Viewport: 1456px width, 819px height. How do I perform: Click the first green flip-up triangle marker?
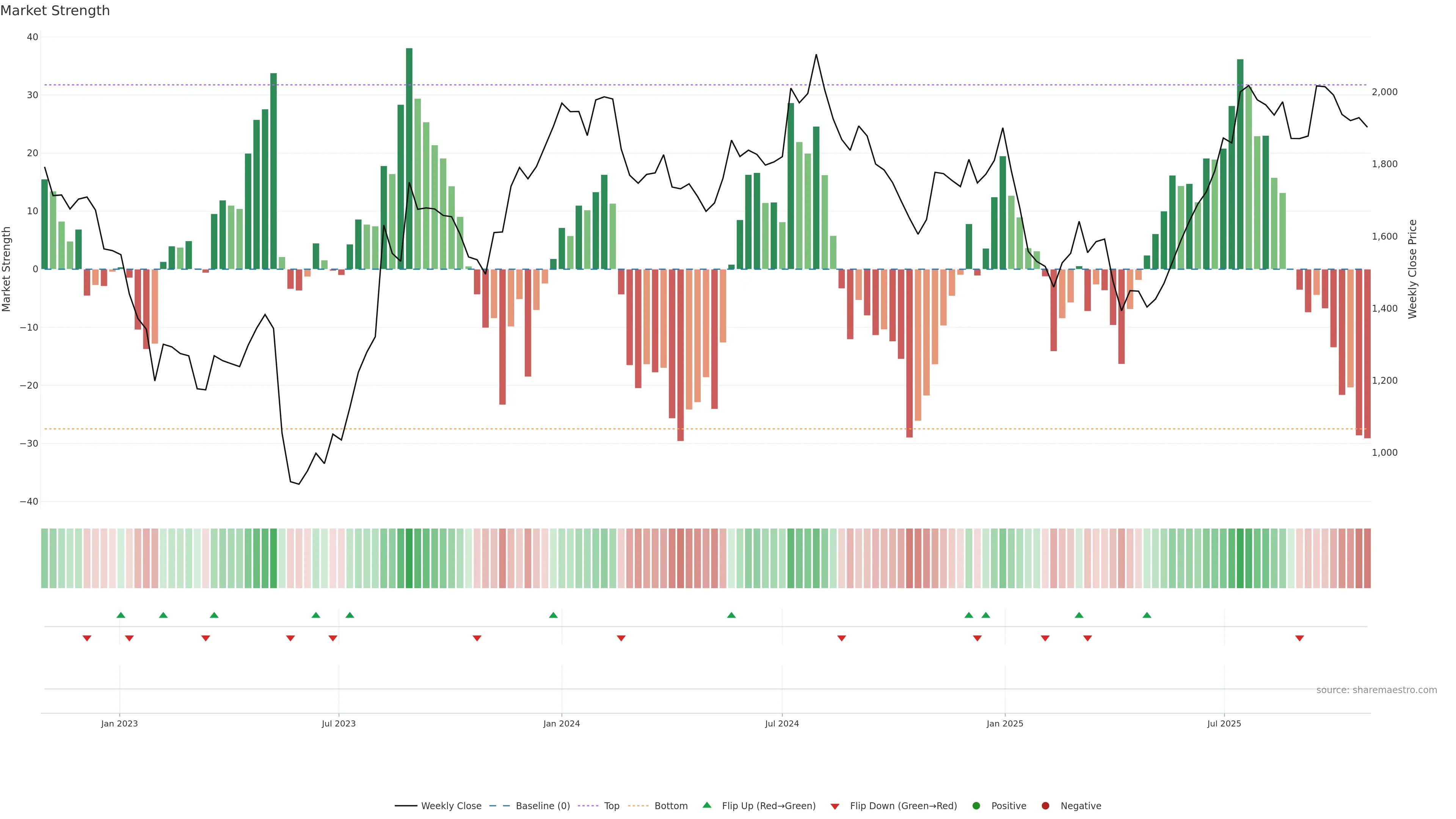pos(121,615)
